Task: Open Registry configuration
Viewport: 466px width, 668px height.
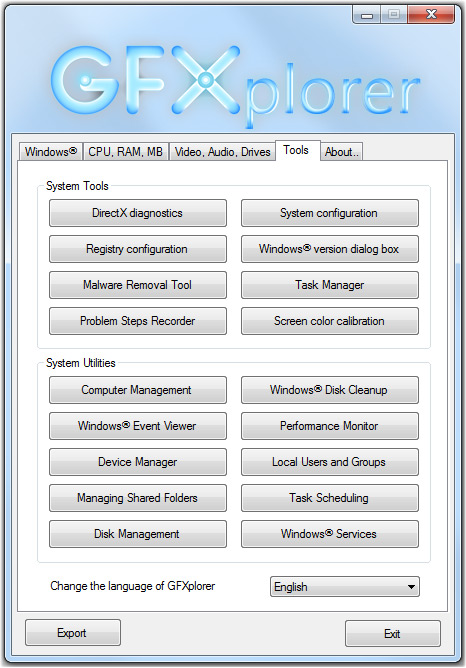Action: click(138, 249)
